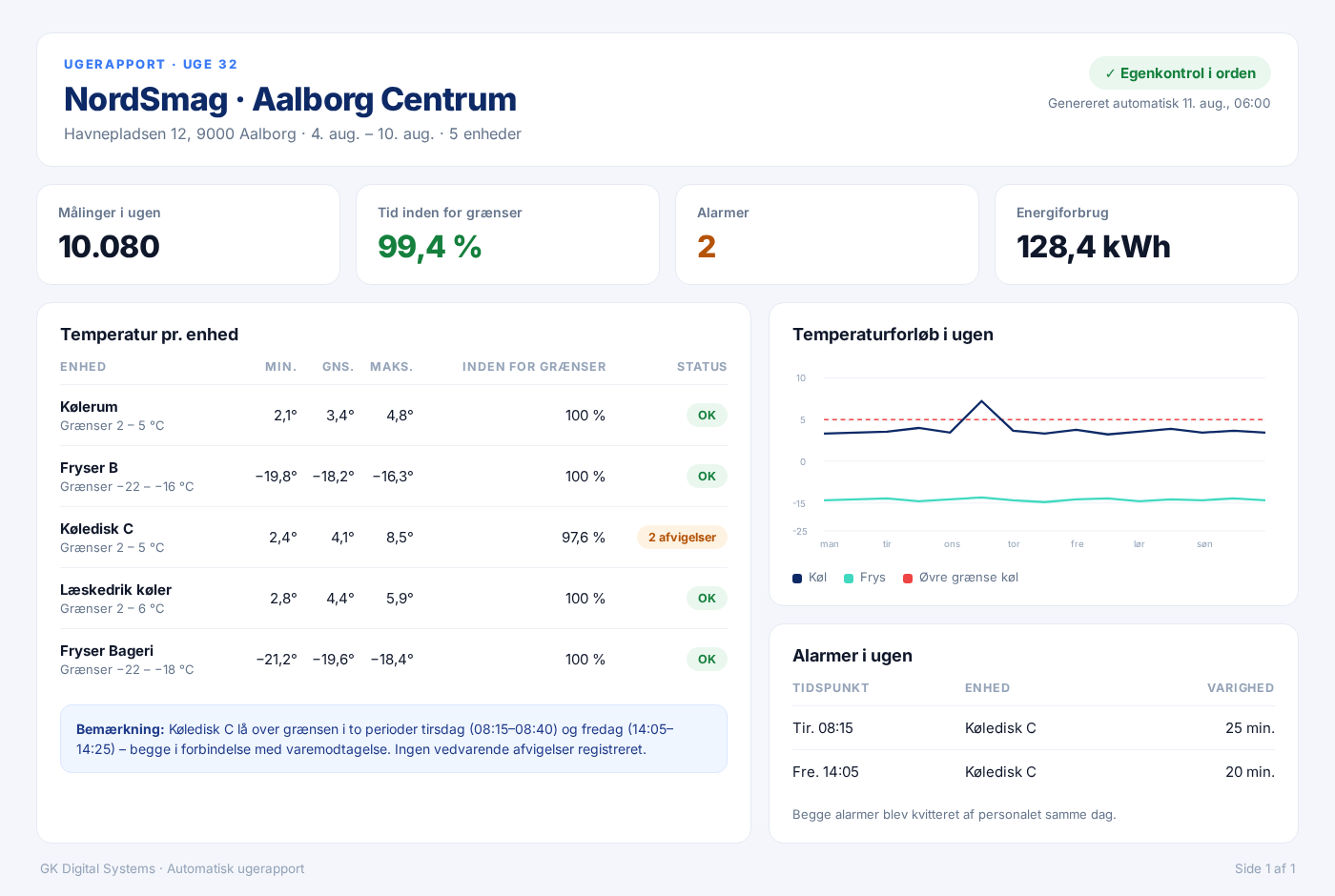The width and height of the screenshot is (1335, 896).
Task: Click the 25 min. duration cell
Action: 1250,728
